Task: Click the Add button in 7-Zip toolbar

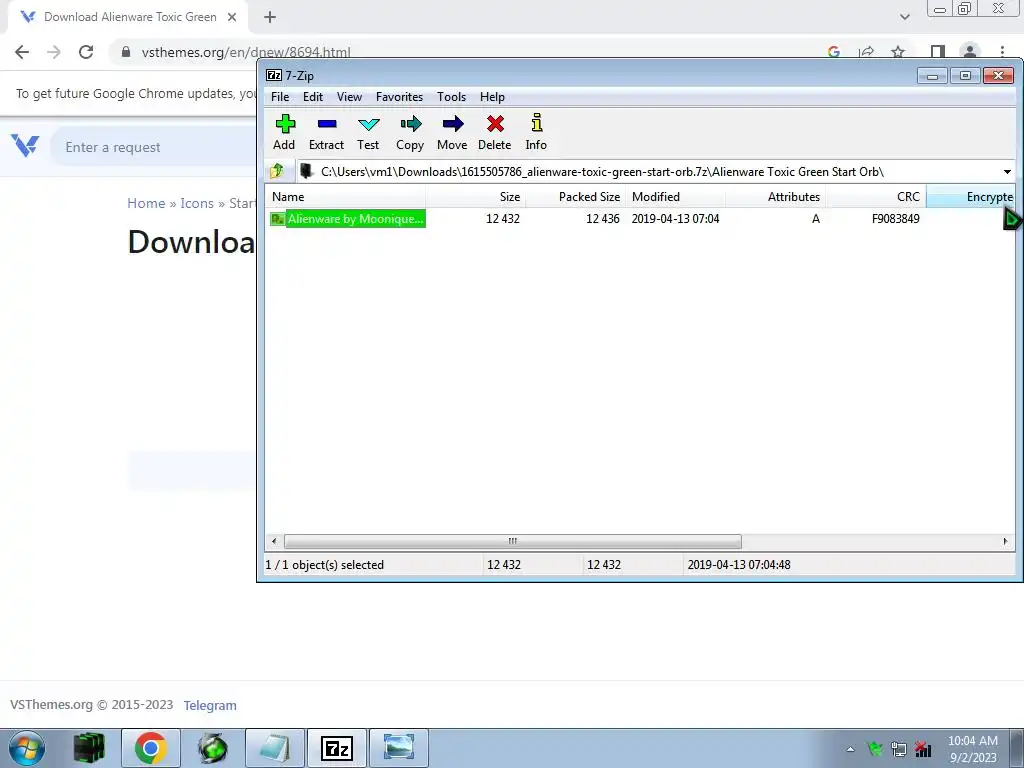Action: (284, 133)
